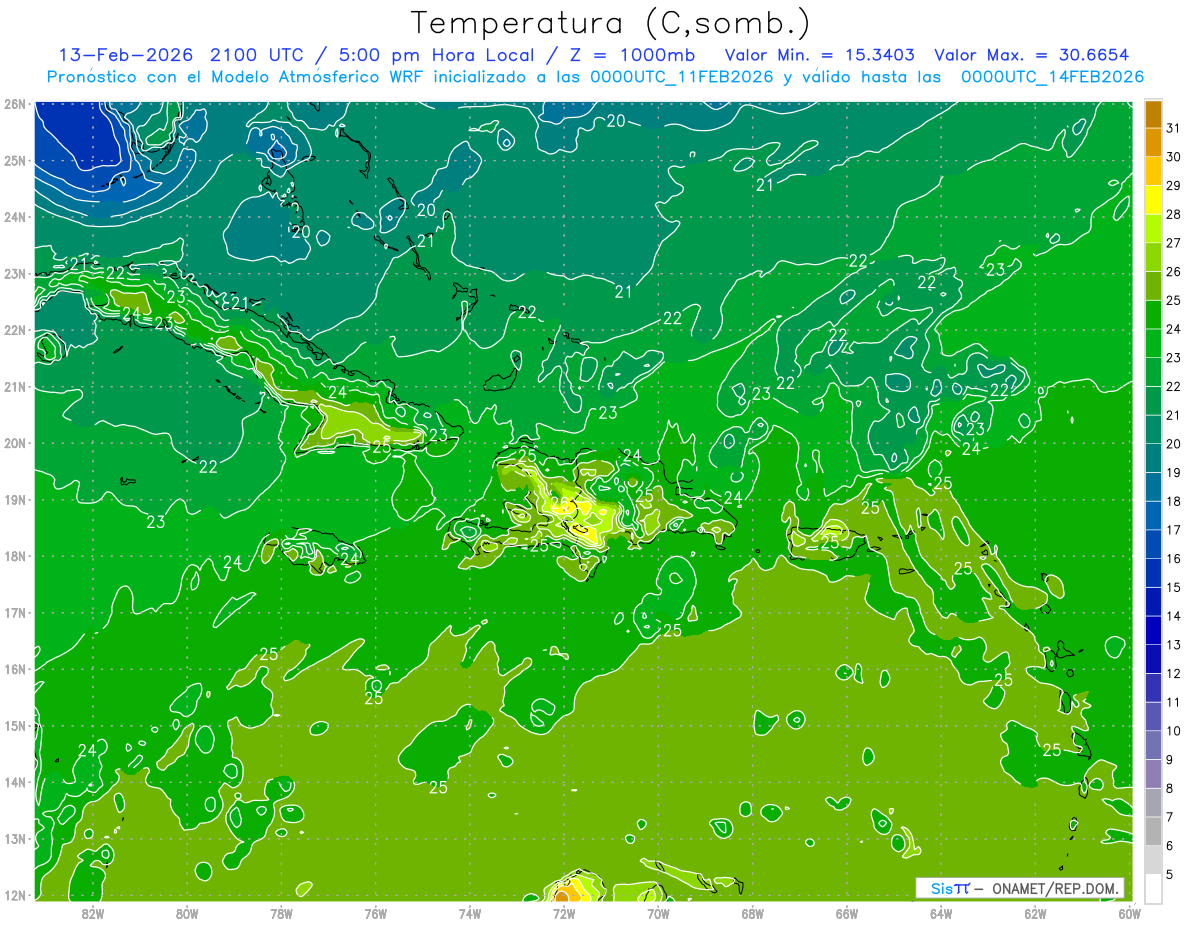
Task: Click the gold colorbar segment between 29 and 30
Action: click(x=1153, y=171)
